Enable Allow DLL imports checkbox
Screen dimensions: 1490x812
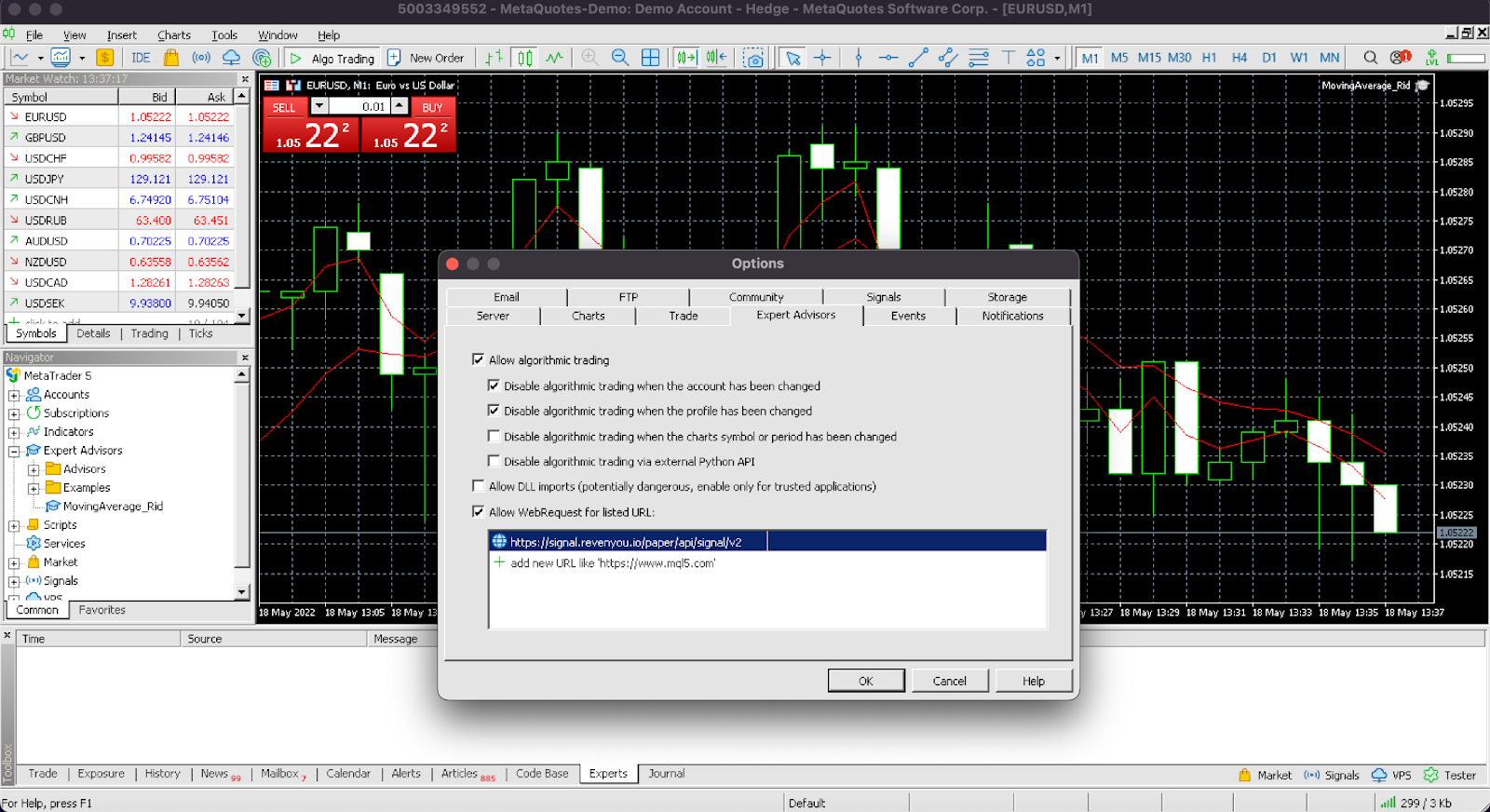(x=479, y=486)
